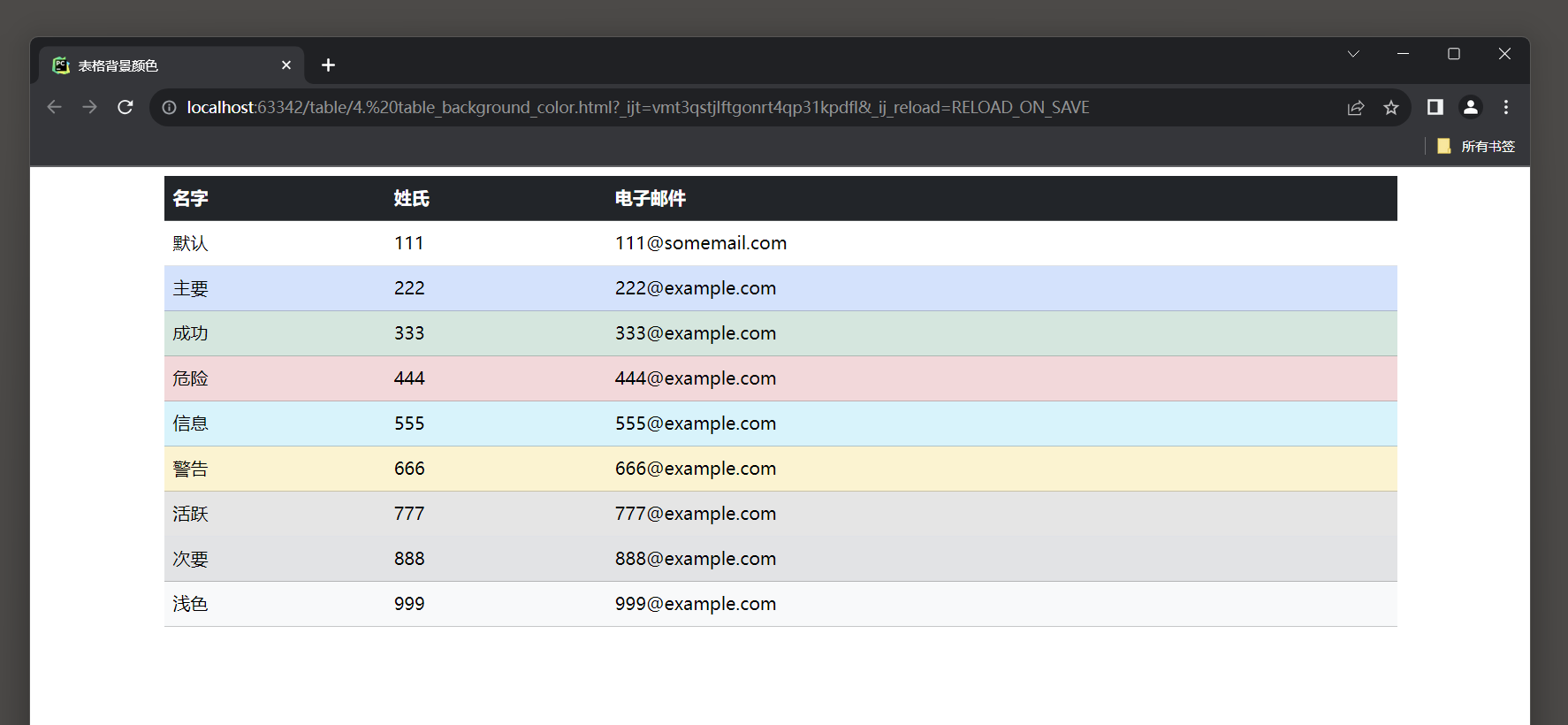Select 999@example.com email cell

click(1001, 604)
